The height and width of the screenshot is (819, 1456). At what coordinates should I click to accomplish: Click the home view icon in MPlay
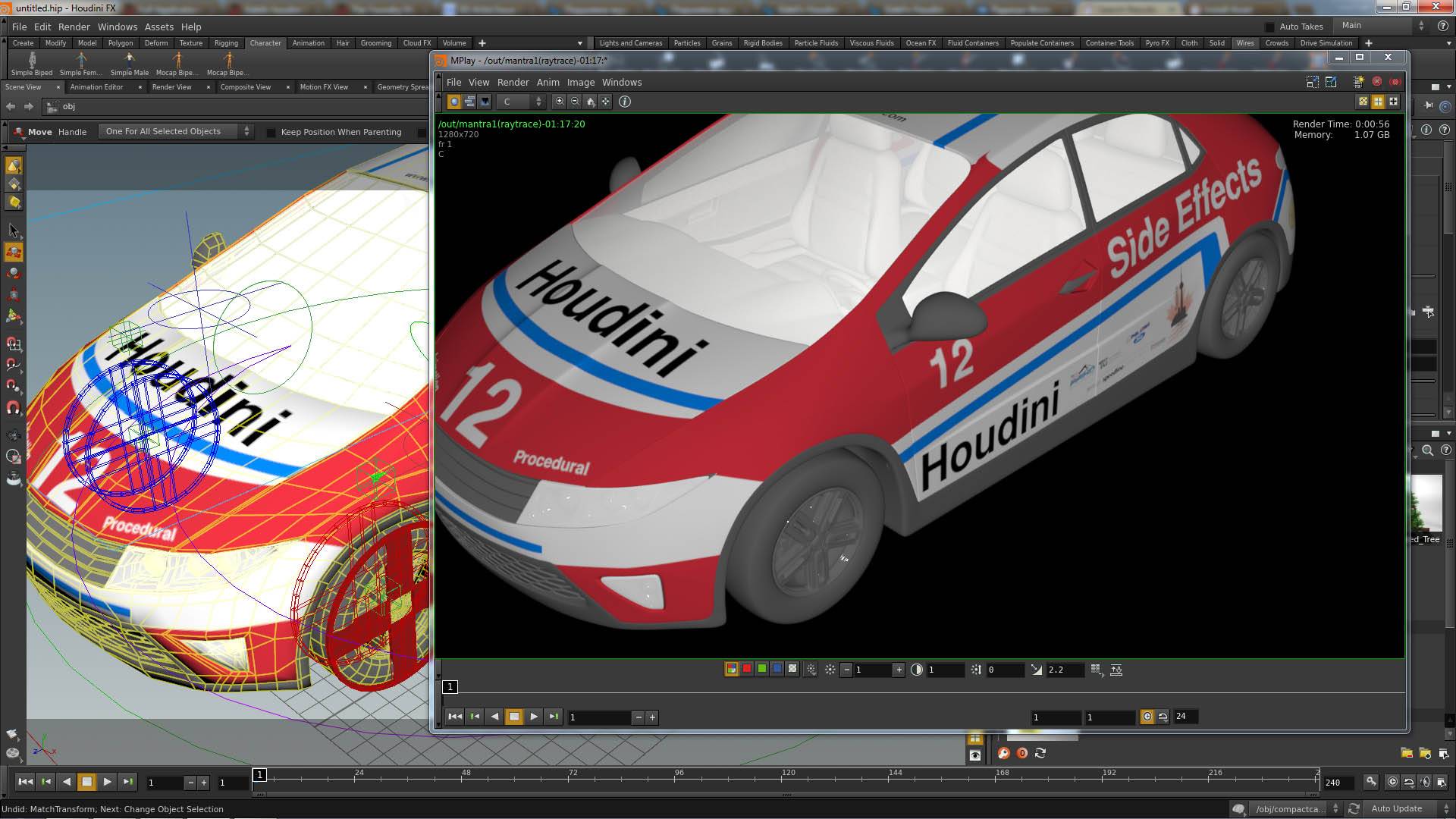[x=590, y=102]
